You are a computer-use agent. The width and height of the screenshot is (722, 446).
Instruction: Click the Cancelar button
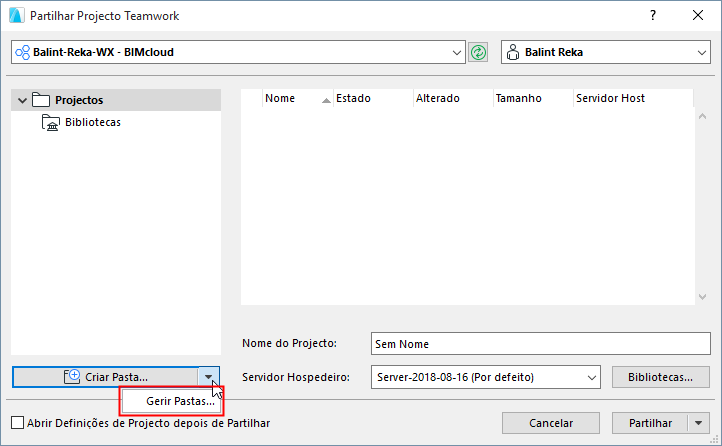[x=551, y=423]
